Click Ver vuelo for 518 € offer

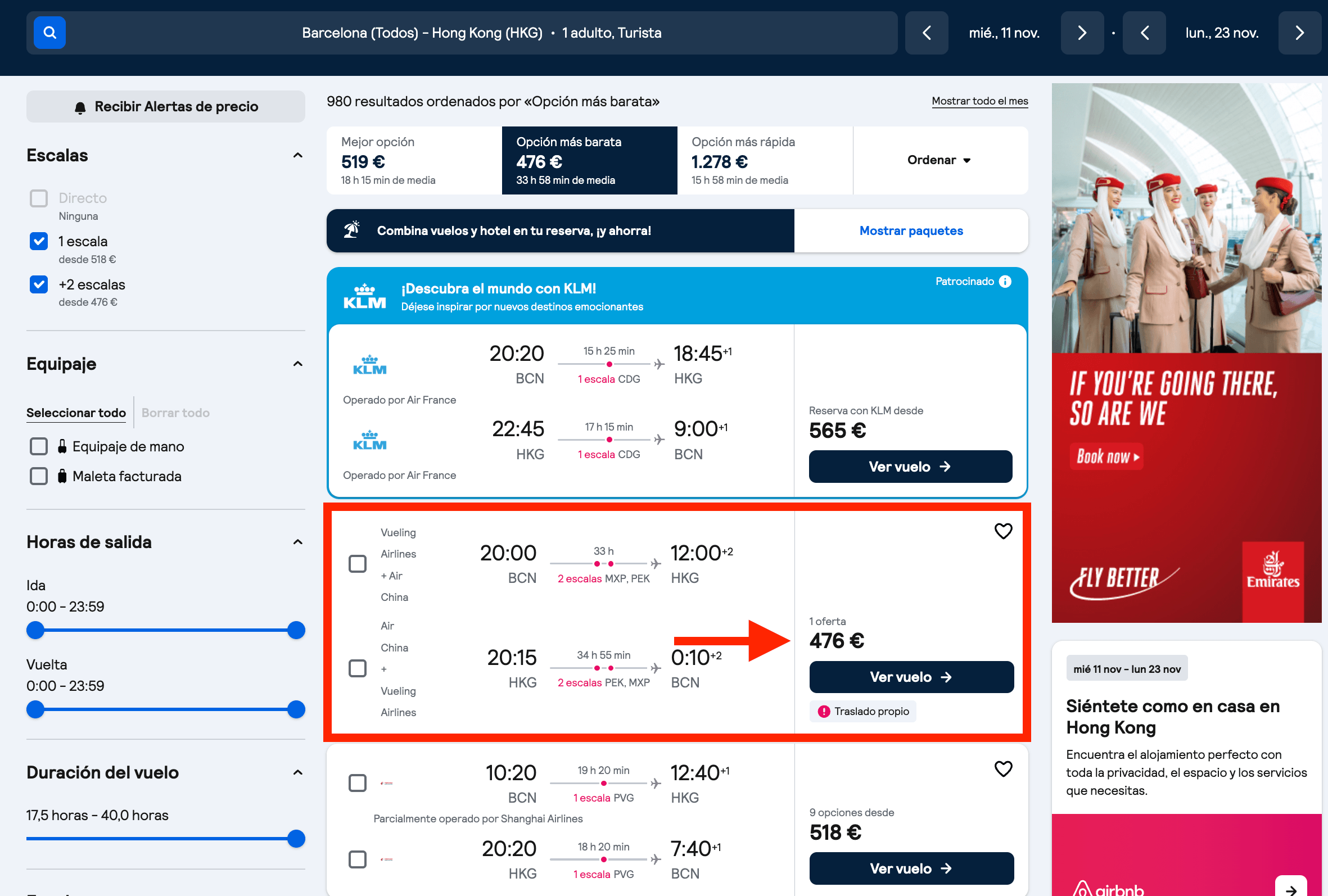tap(911, 868)
